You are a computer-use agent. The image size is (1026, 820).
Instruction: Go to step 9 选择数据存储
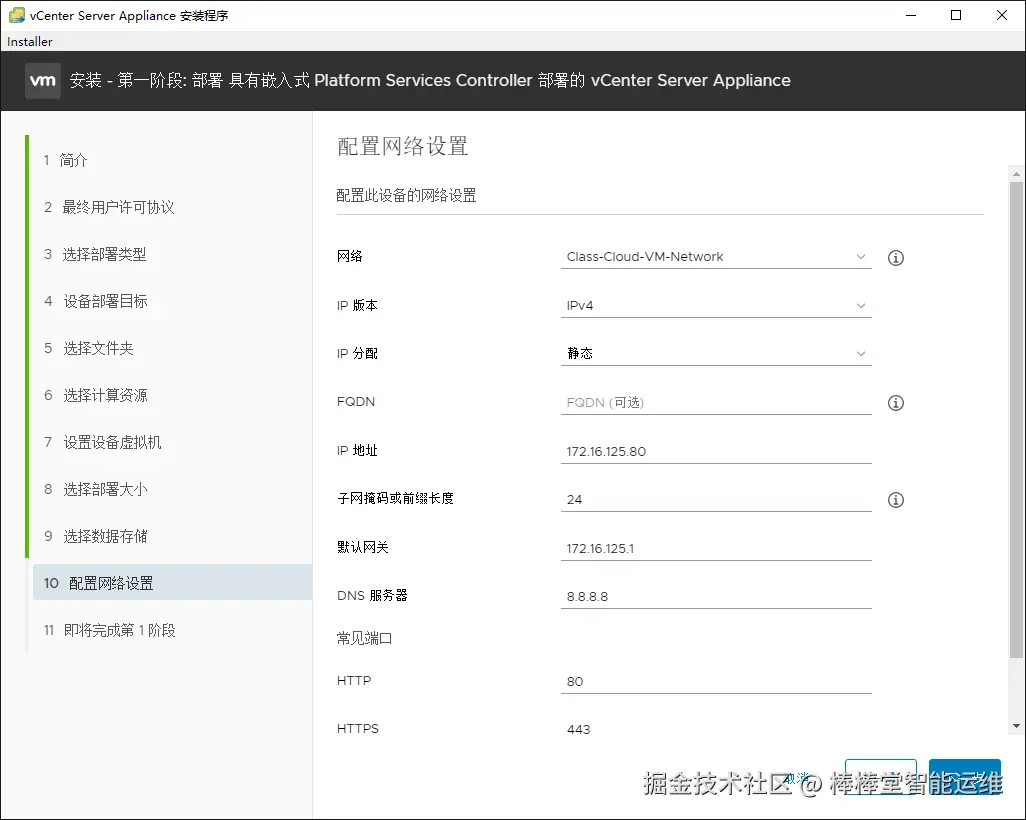[96, 537]
